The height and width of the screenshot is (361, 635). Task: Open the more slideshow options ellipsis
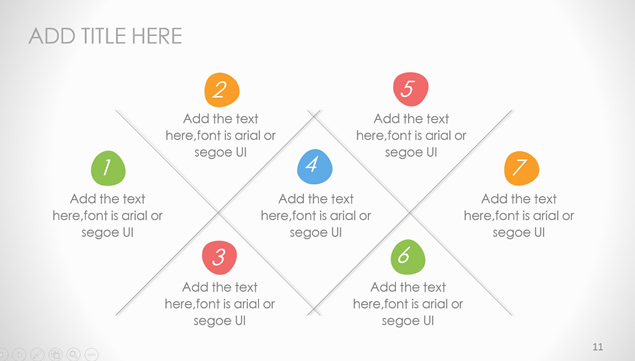92,355
